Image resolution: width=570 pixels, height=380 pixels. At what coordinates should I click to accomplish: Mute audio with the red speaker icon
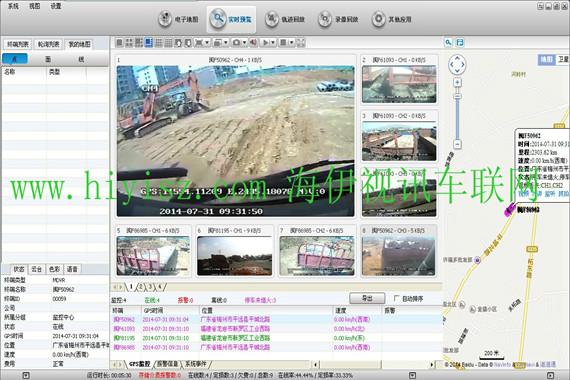pos(253,43)
